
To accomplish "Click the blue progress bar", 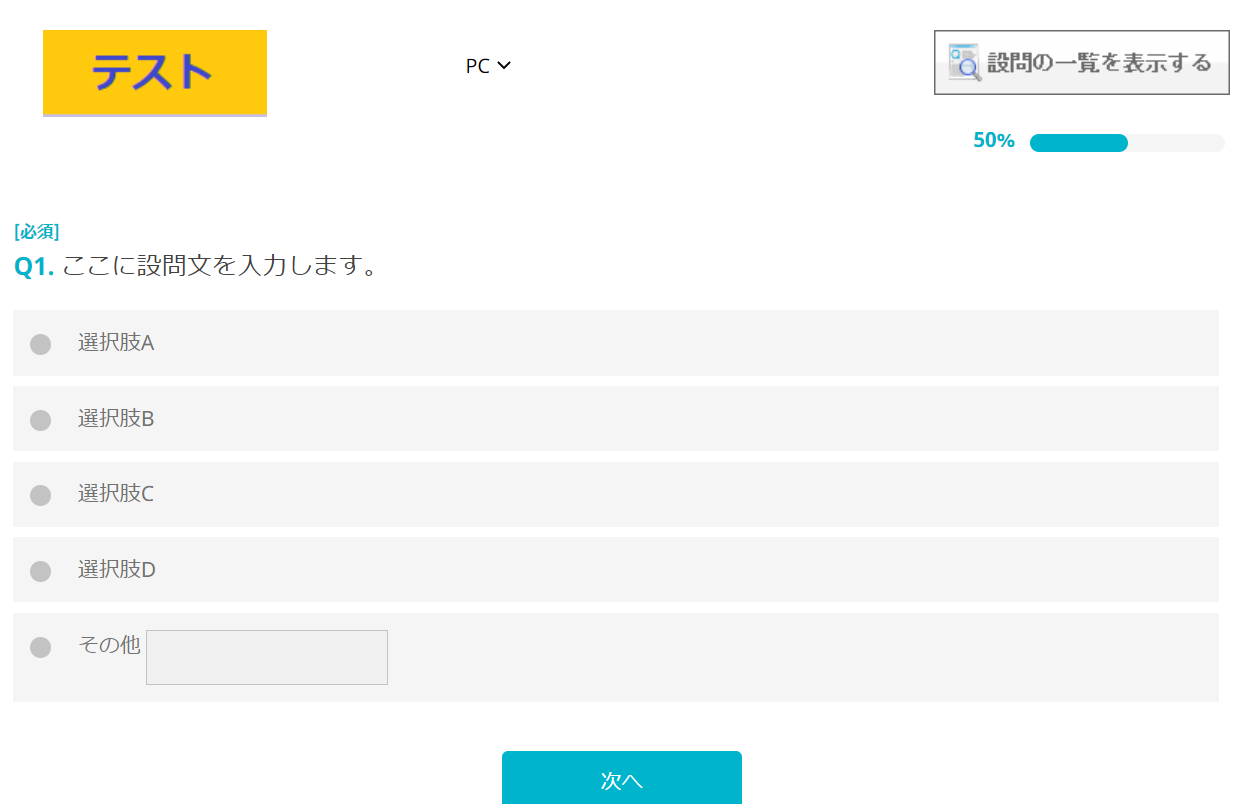I will pyautogui.click(x=1078, y=143).
